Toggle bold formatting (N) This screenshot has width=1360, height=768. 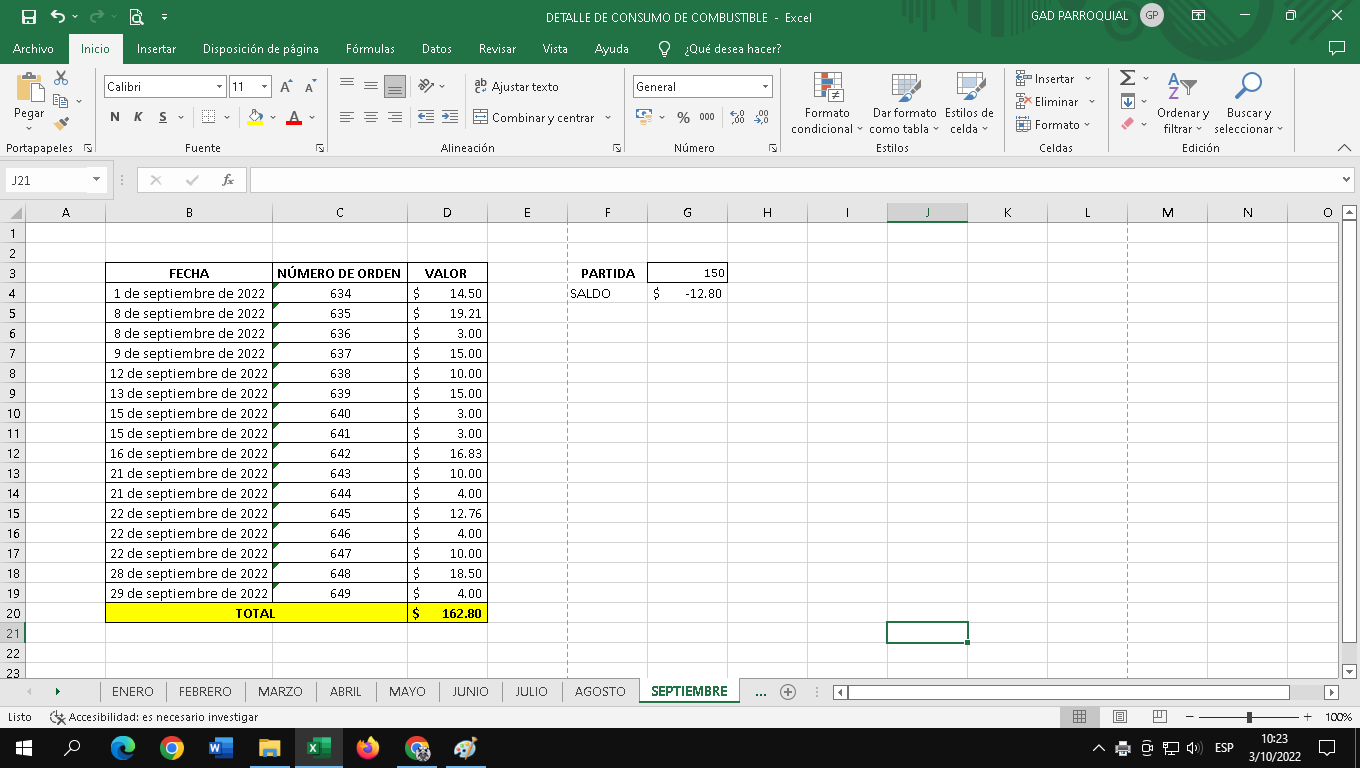pos(115,118)
